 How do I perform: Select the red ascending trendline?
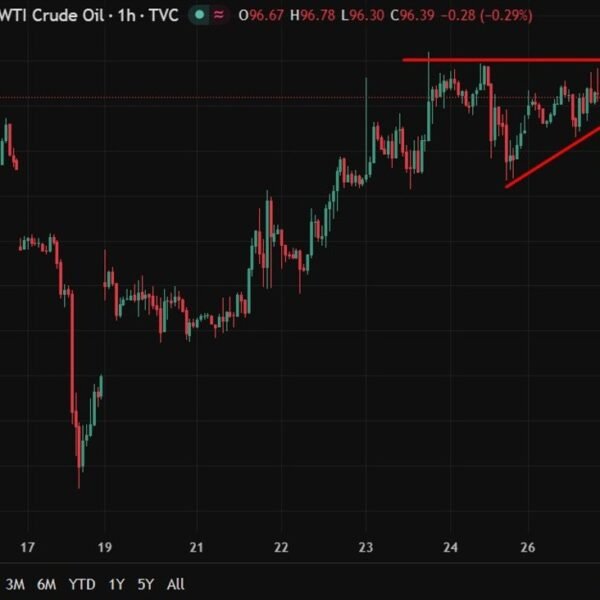(x=550, y=160)
